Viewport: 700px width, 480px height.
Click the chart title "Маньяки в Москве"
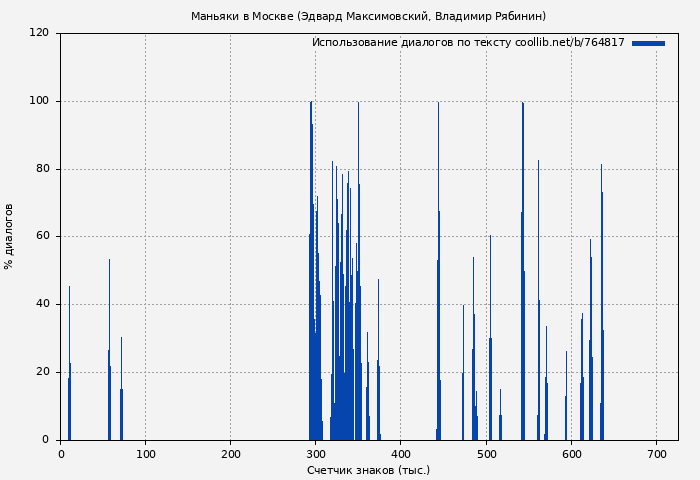tap(368, 16)
